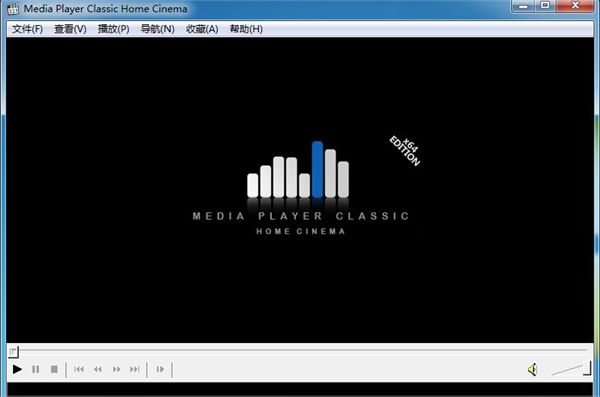Click the seek bar handle

(13, 351)
